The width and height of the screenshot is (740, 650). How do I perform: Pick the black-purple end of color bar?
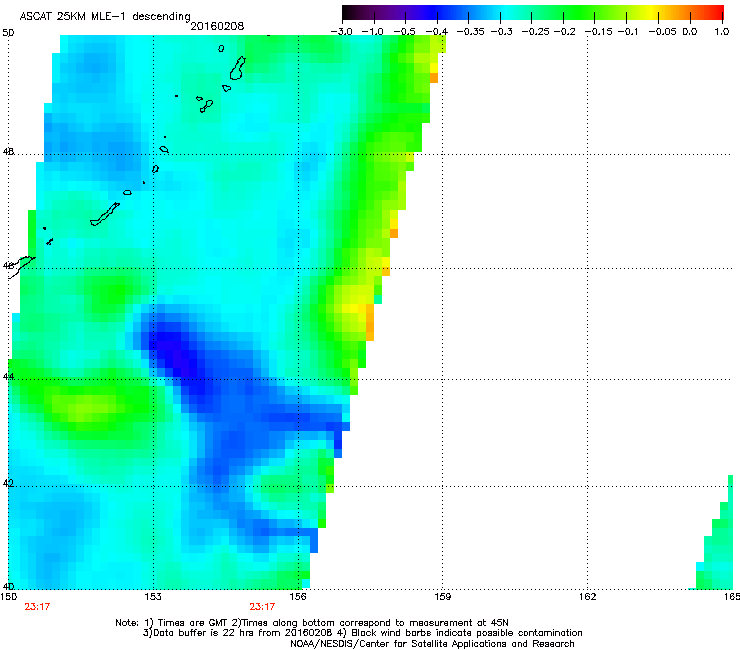point(352,13)
